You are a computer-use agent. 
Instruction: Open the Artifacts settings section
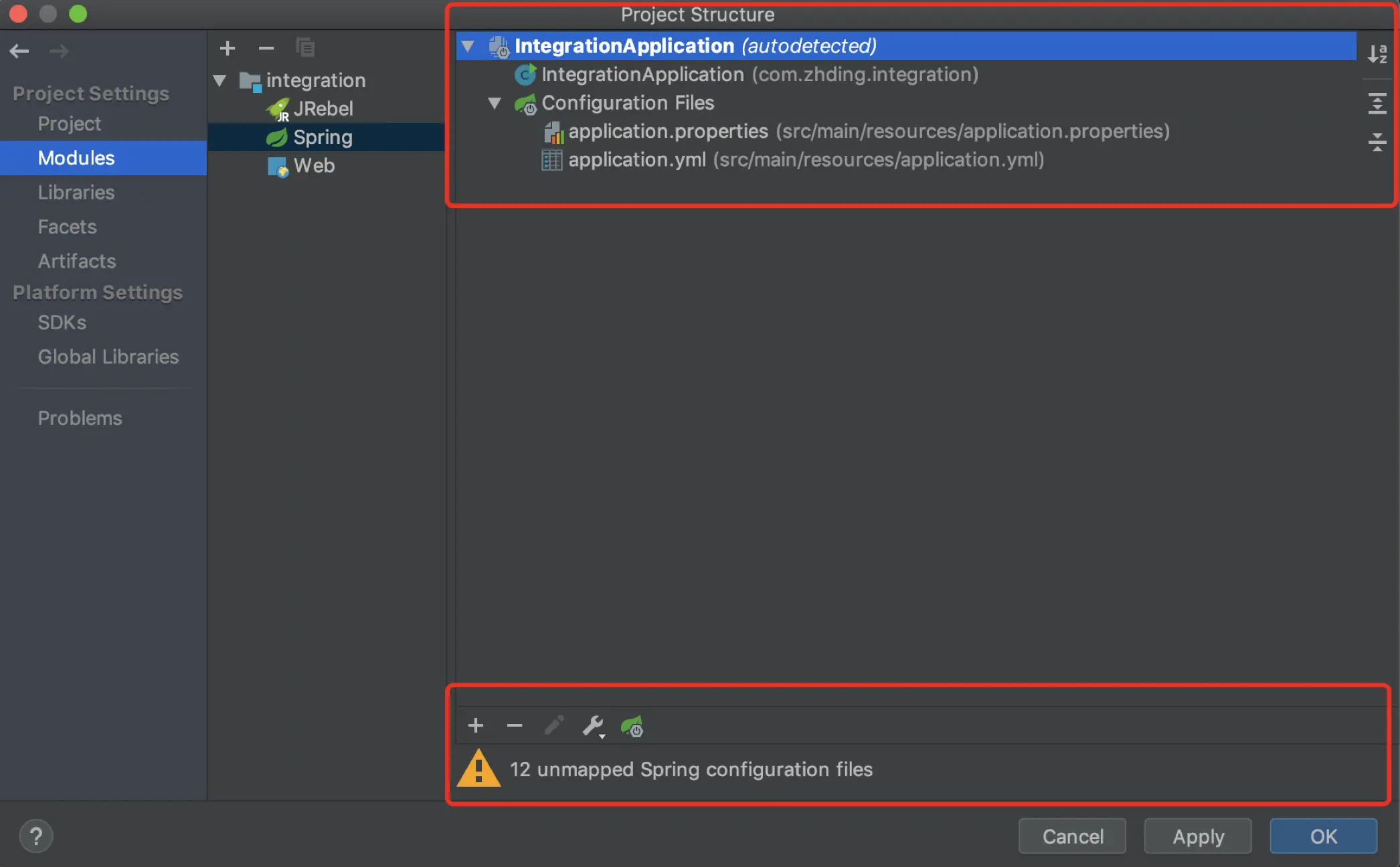(x=76, y=261)
